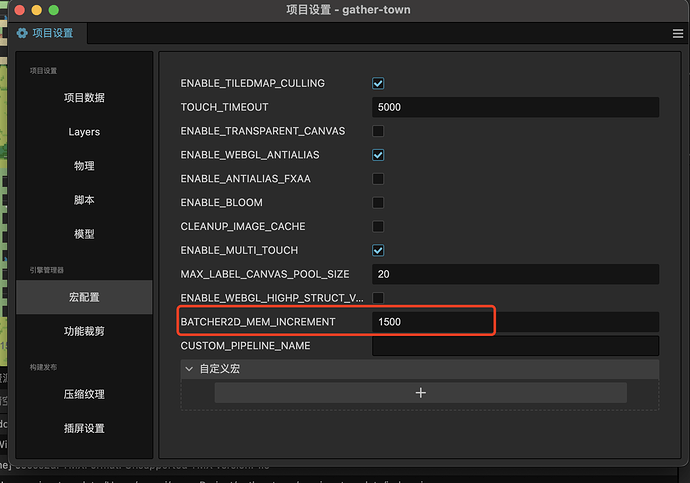The width and height of the screenshot is (690, 483).
Task: Open 压缩纹理 in sidebar
Action: click(x=84, y=395)
